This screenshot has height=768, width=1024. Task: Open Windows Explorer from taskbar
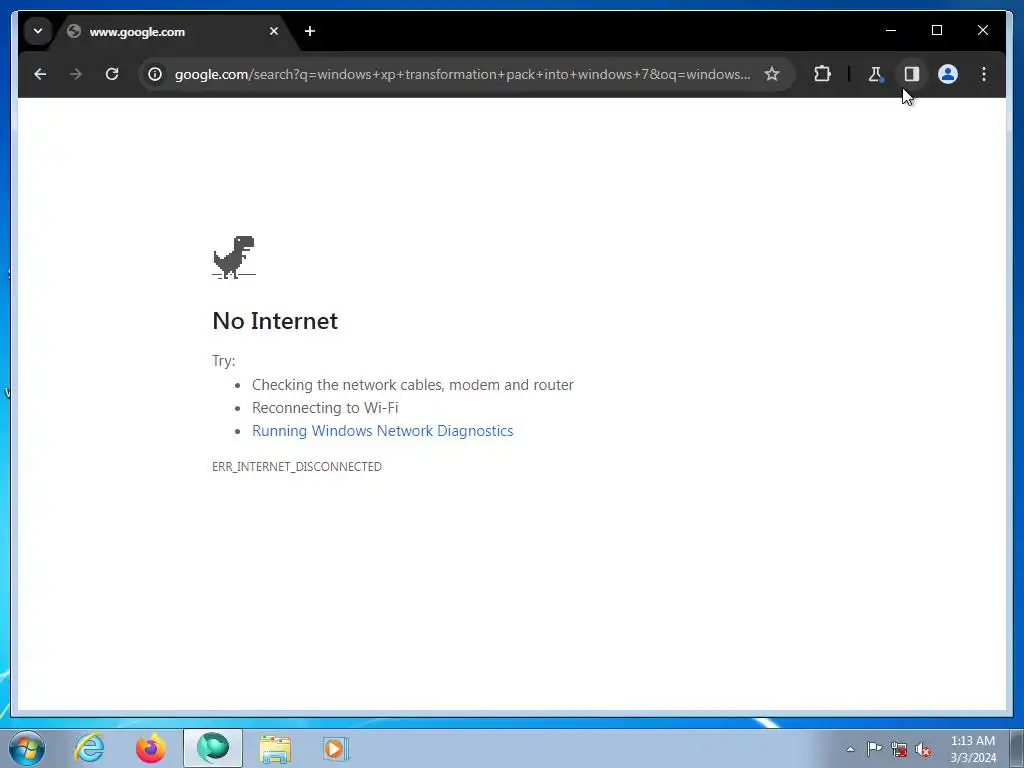(x=275, y=748)
